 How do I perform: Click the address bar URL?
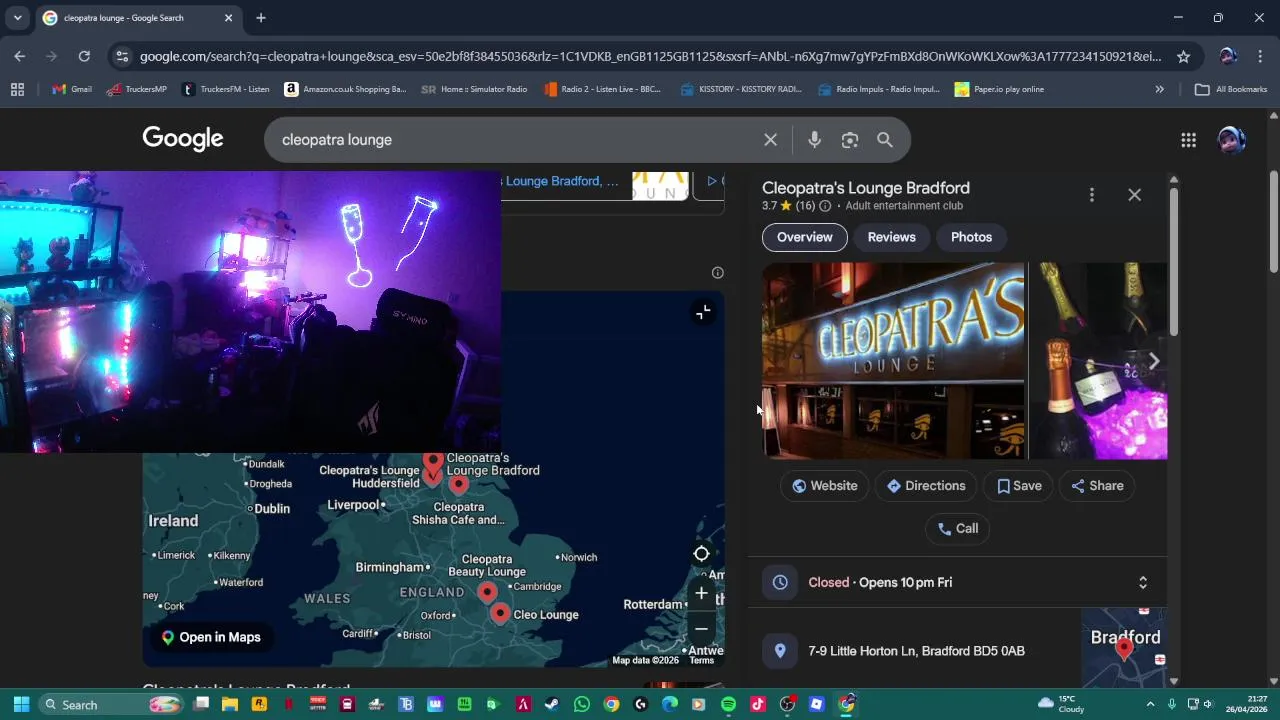(650, 57)
